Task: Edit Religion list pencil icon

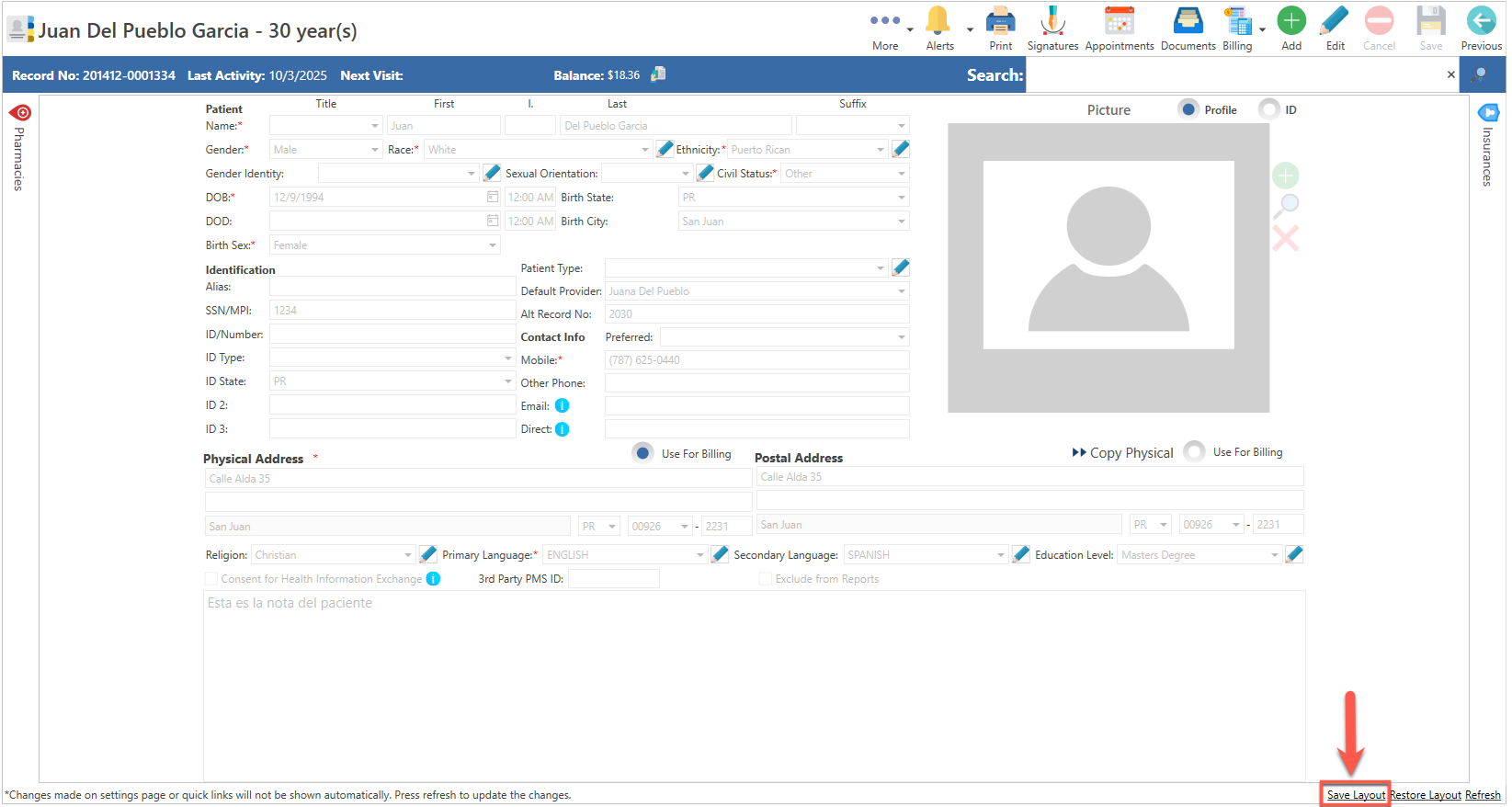Action: click(427, 554)
